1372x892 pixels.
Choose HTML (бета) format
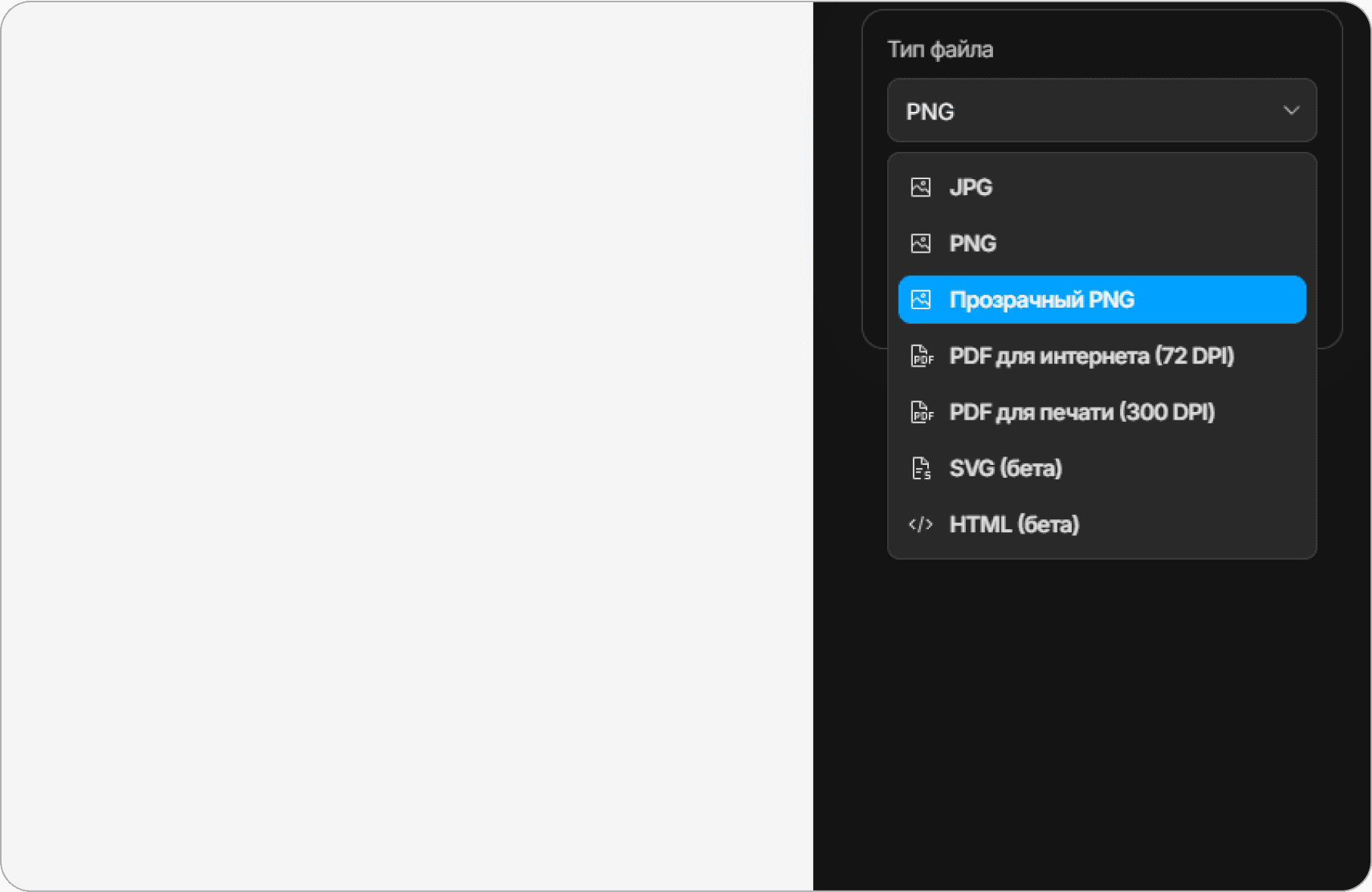coord(1102,524)
